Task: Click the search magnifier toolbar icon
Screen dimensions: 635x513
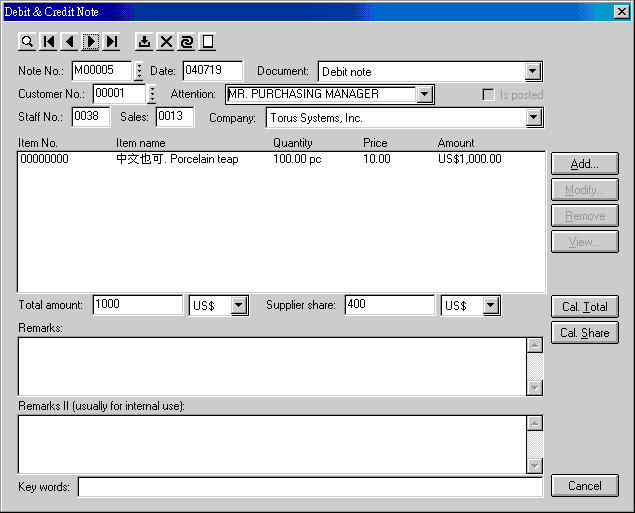Action: point(27,42)
